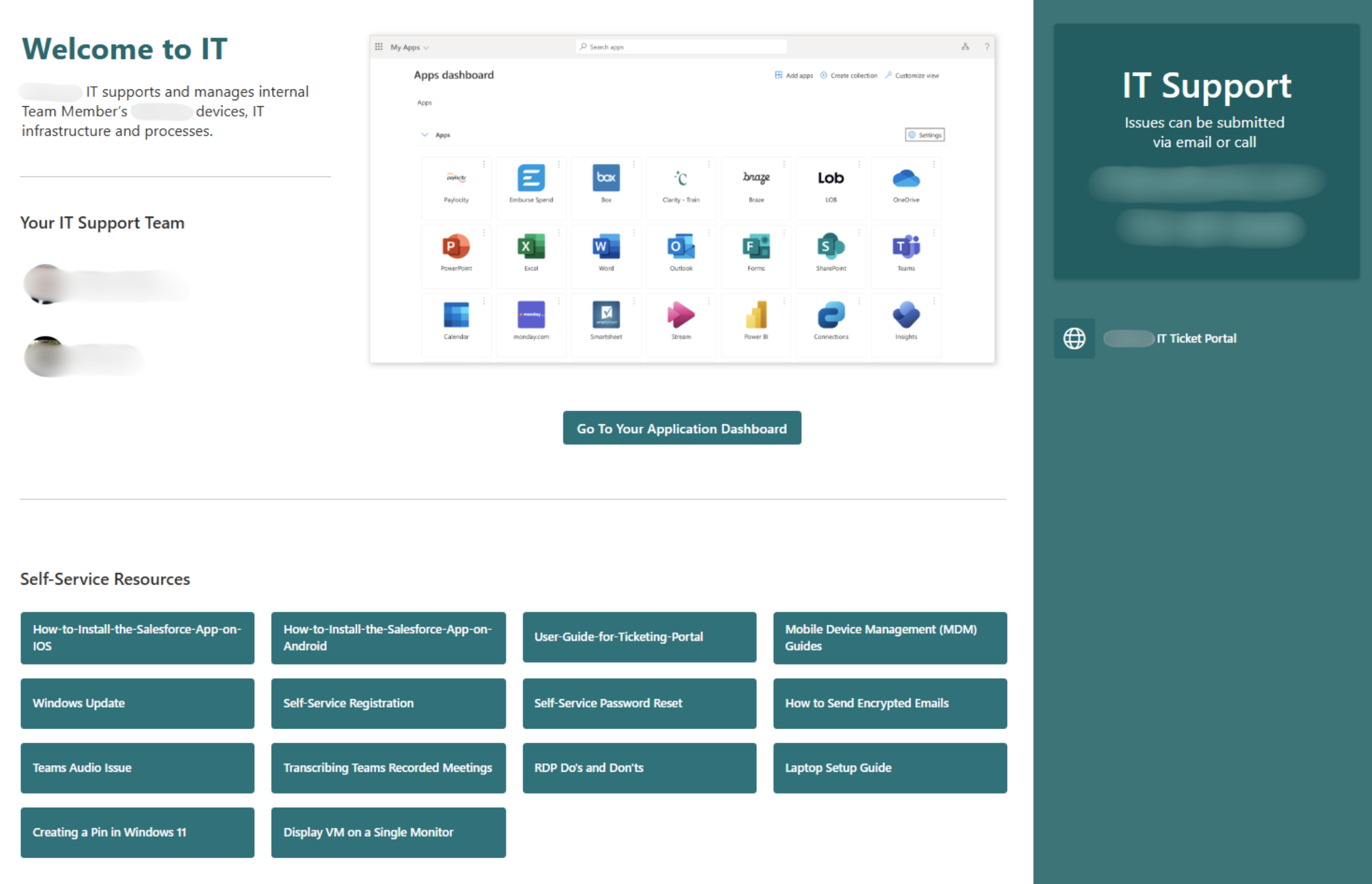Click the Paylocity app icon
1372x884 pixels.
[456, 178]
